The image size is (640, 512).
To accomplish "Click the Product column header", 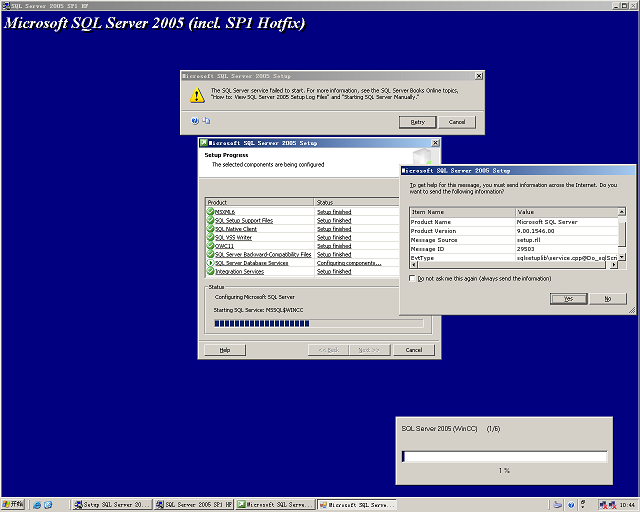I will 260,202.
